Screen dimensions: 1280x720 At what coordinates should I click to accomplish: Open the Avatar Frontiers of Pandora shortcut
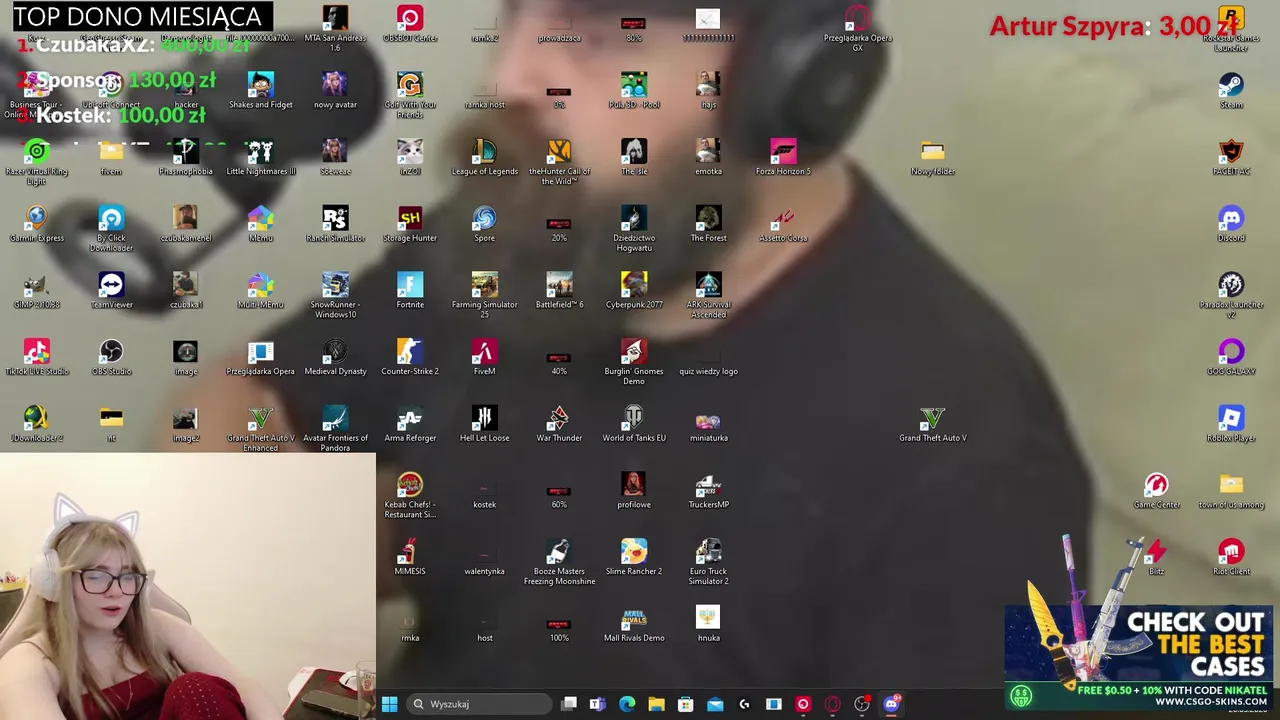coord(335,429)
